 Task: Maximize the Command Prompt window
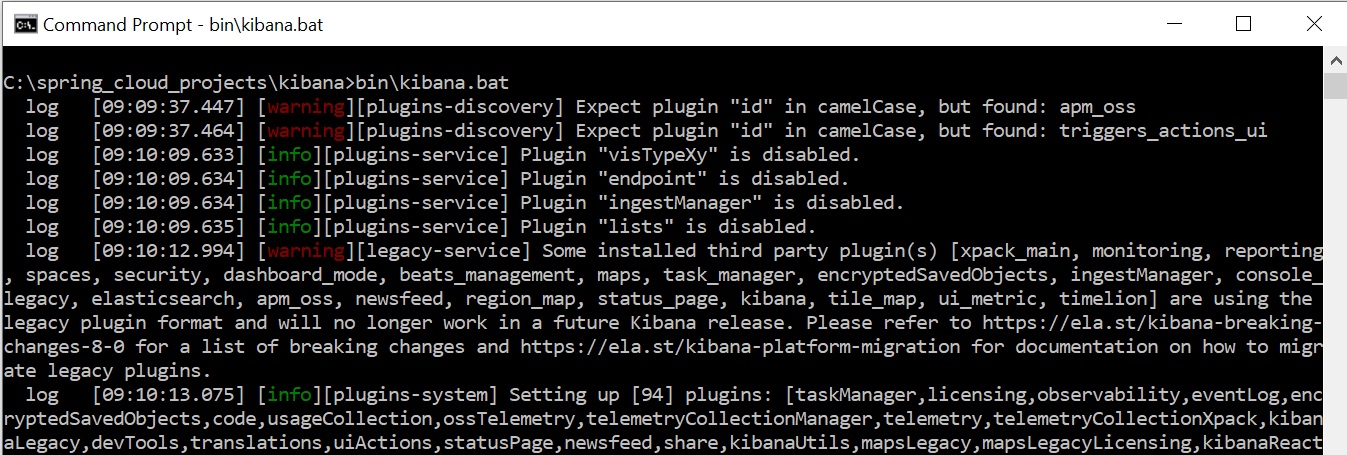coord(1243,24)
